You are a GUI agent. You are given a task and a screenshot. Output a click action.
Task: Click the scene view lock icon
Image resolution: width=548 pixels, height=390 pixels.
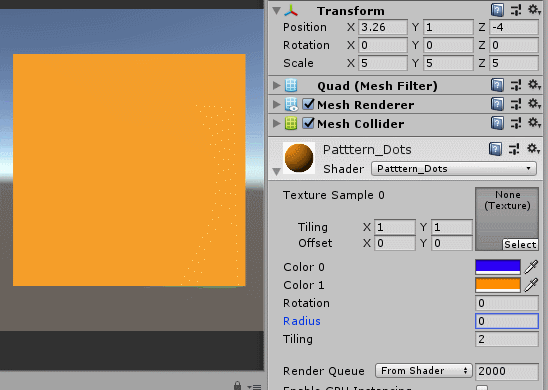point(237,386)
